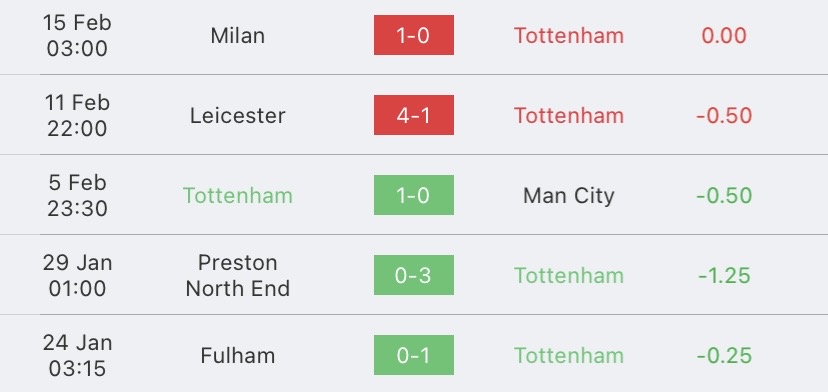Select the green 1-0 Man City score badge
Viewport: 828px width, 392px height.
[x=413, y=195]
